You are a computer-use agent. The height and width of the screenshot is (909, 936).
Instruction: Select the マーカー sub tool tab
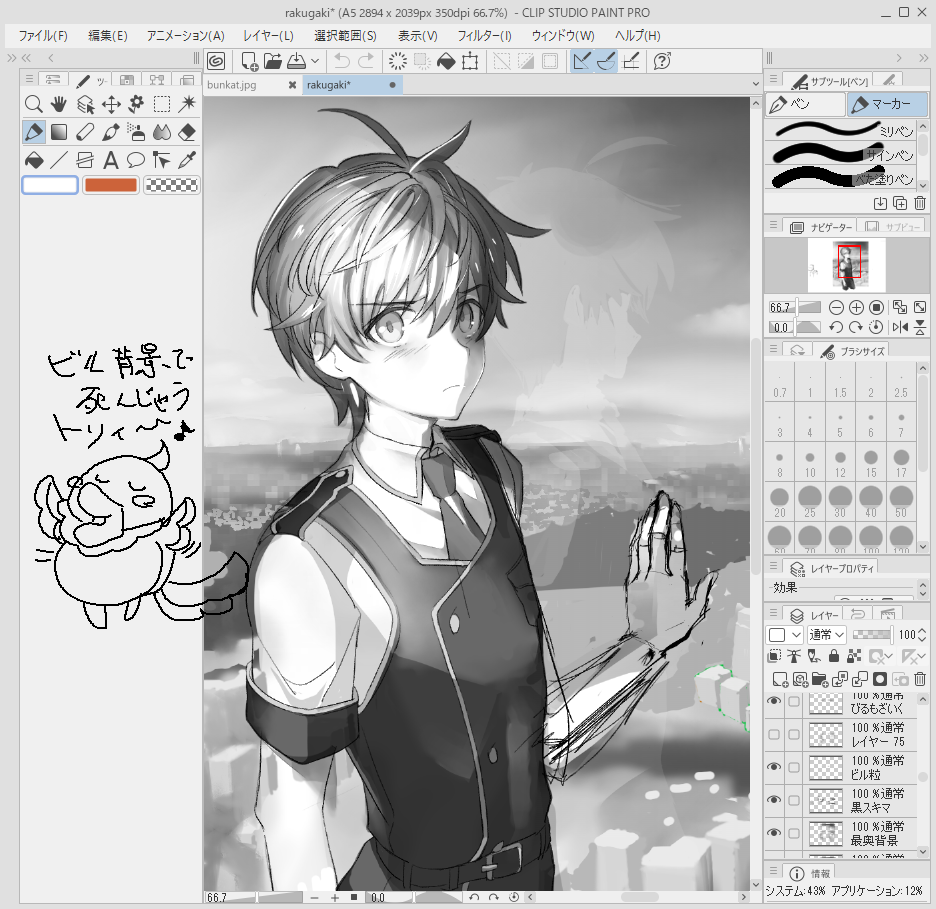(x=888, y=104)
